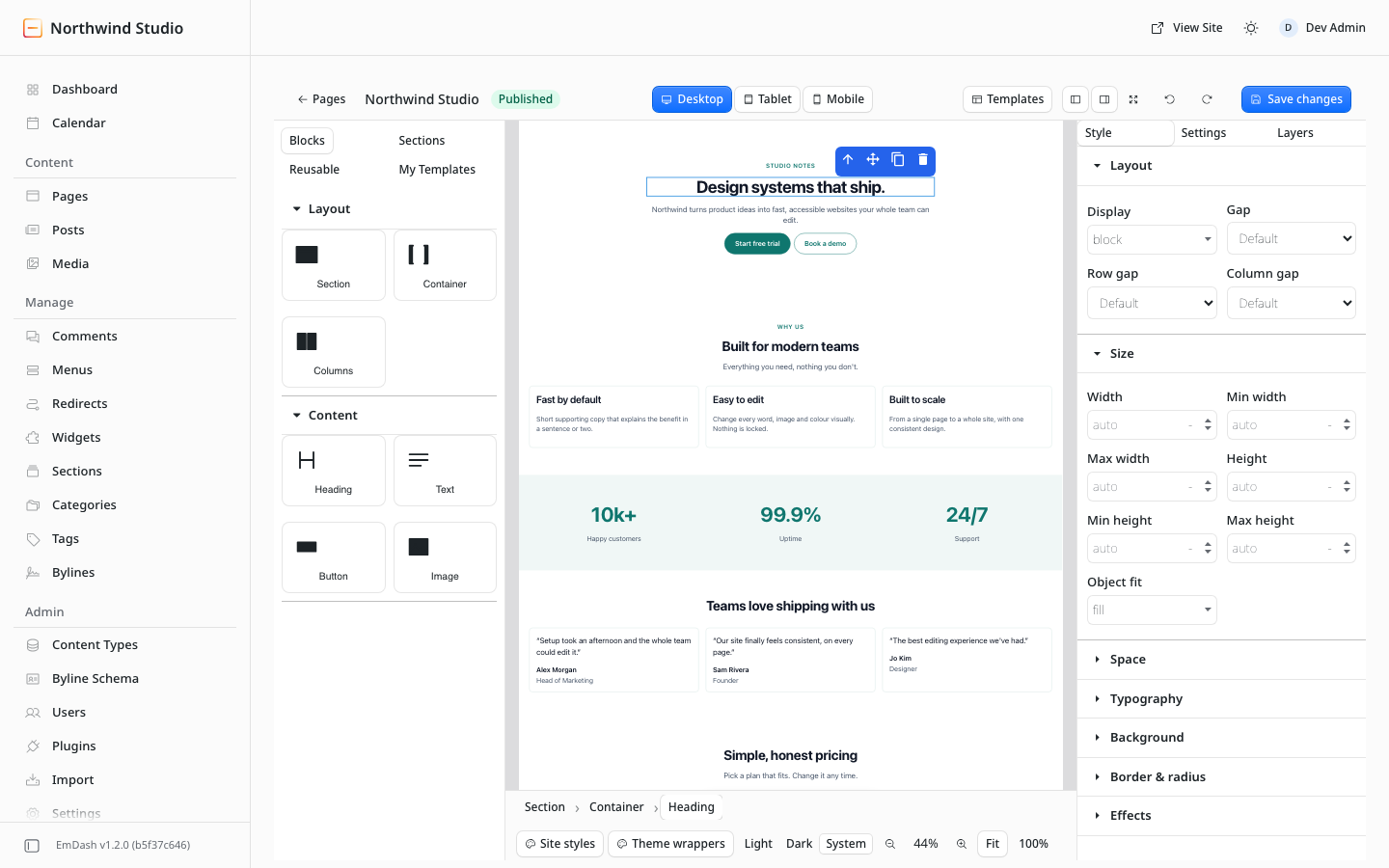Undo the last change
The width and height of the screenshot is (1389, 868).
[1170, 99]
